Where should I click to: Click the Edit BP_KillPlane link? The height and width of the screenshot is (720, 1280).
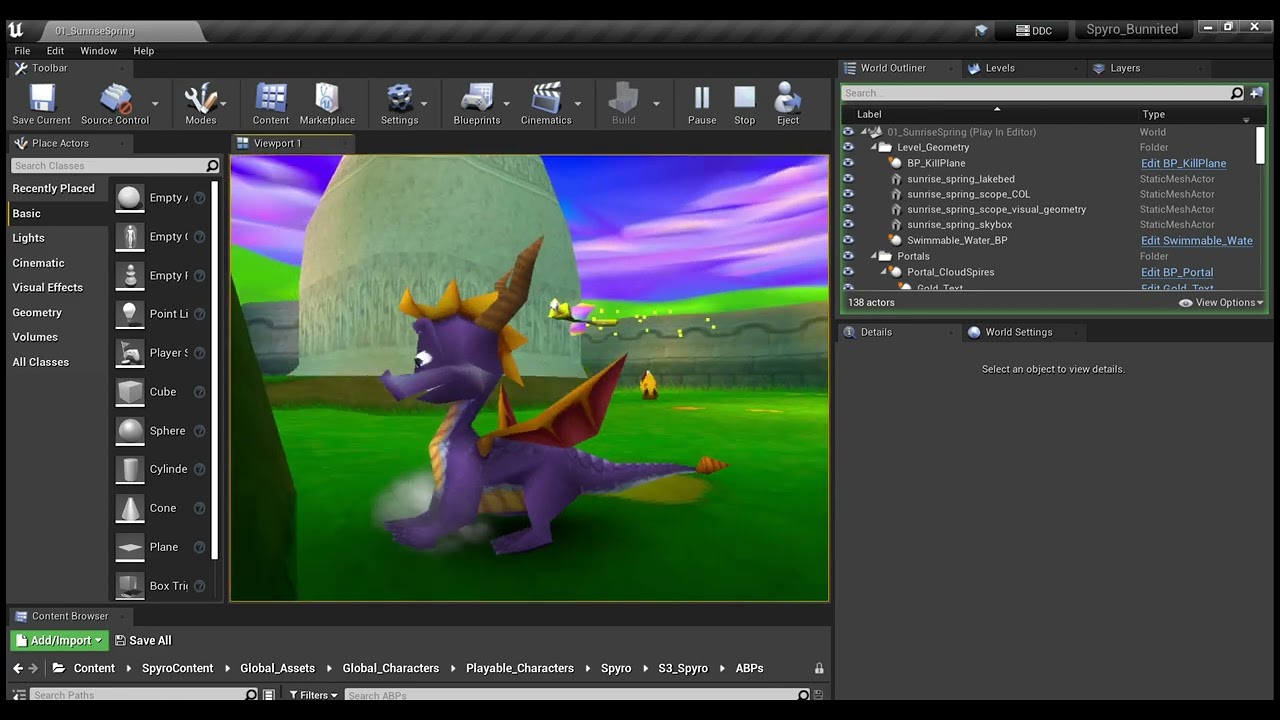pos(1183,163)
